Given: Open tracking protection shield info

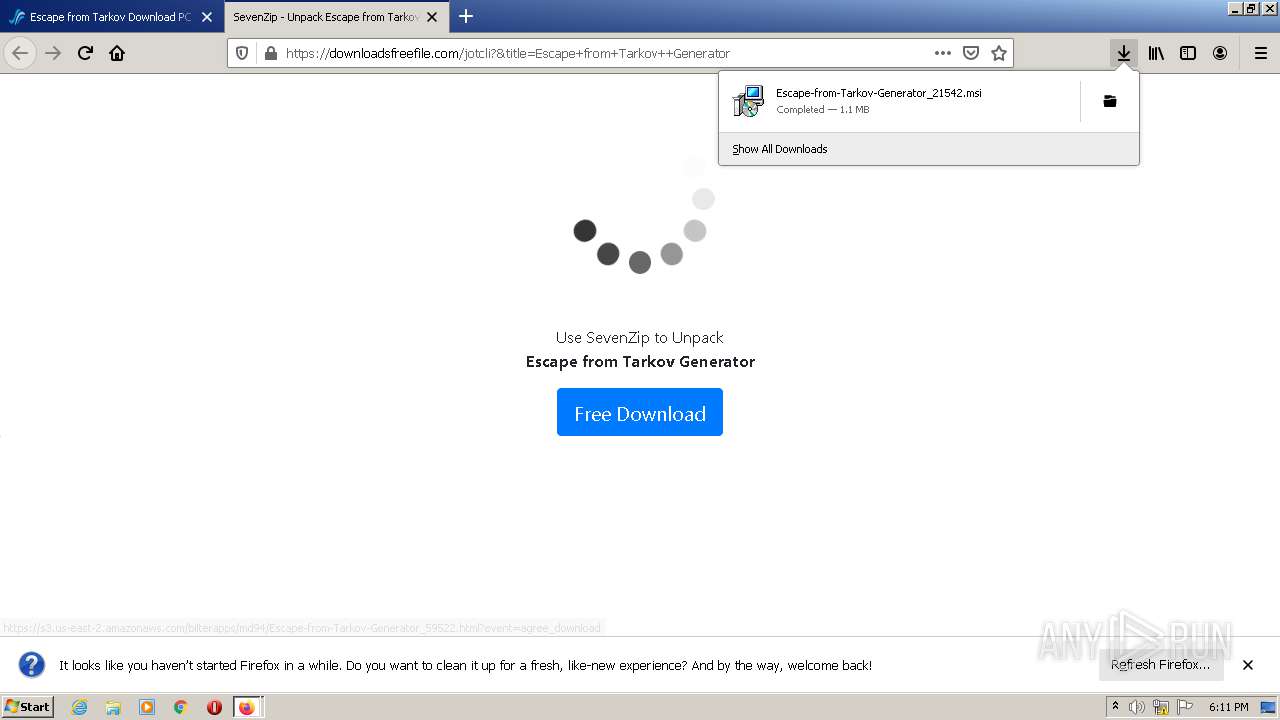Looking at the screenshot, I should (x=242, y=53).
